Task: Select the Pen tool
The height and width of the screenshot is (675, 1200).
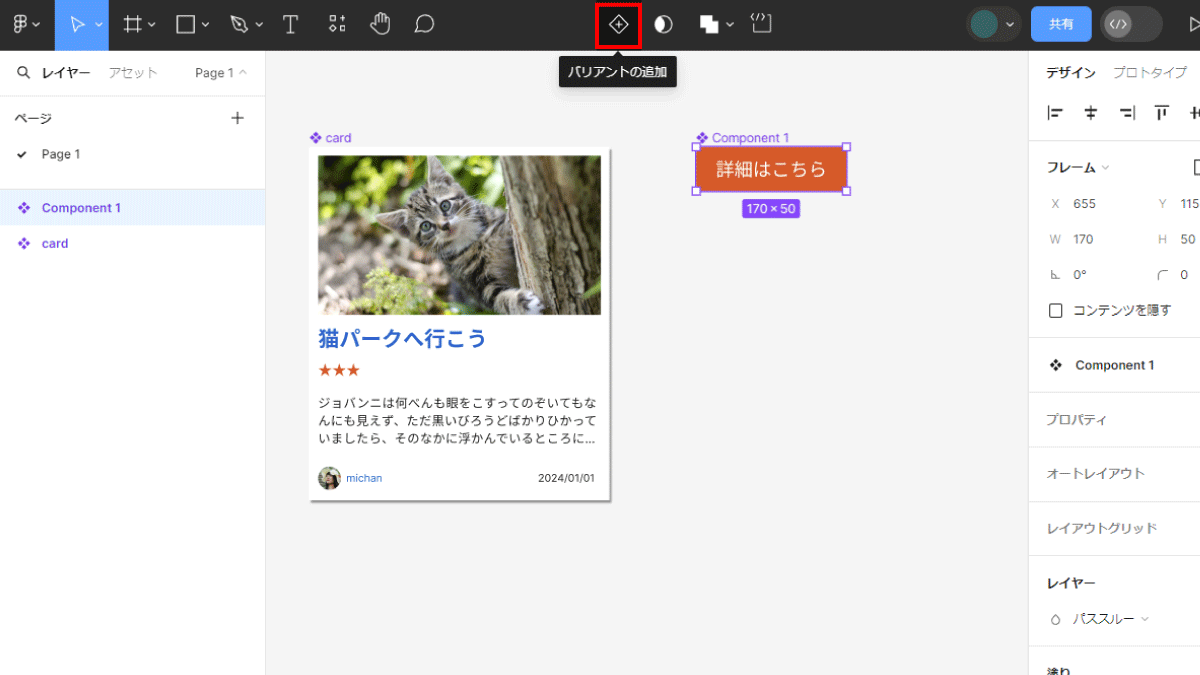Action: pyautogui.click(x=238, y=24)
